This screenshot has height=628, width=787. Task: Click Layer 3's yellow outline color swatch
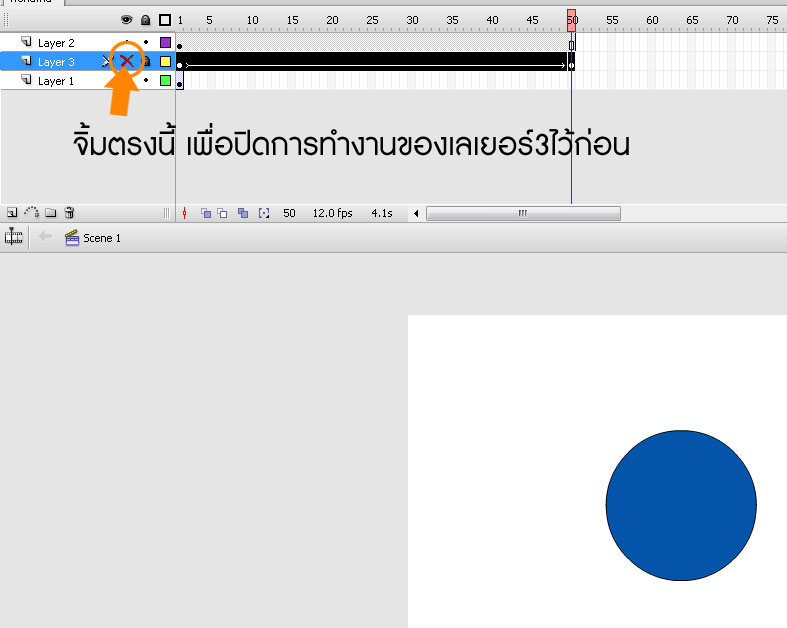pyautogui.click(x=165, y=61)
